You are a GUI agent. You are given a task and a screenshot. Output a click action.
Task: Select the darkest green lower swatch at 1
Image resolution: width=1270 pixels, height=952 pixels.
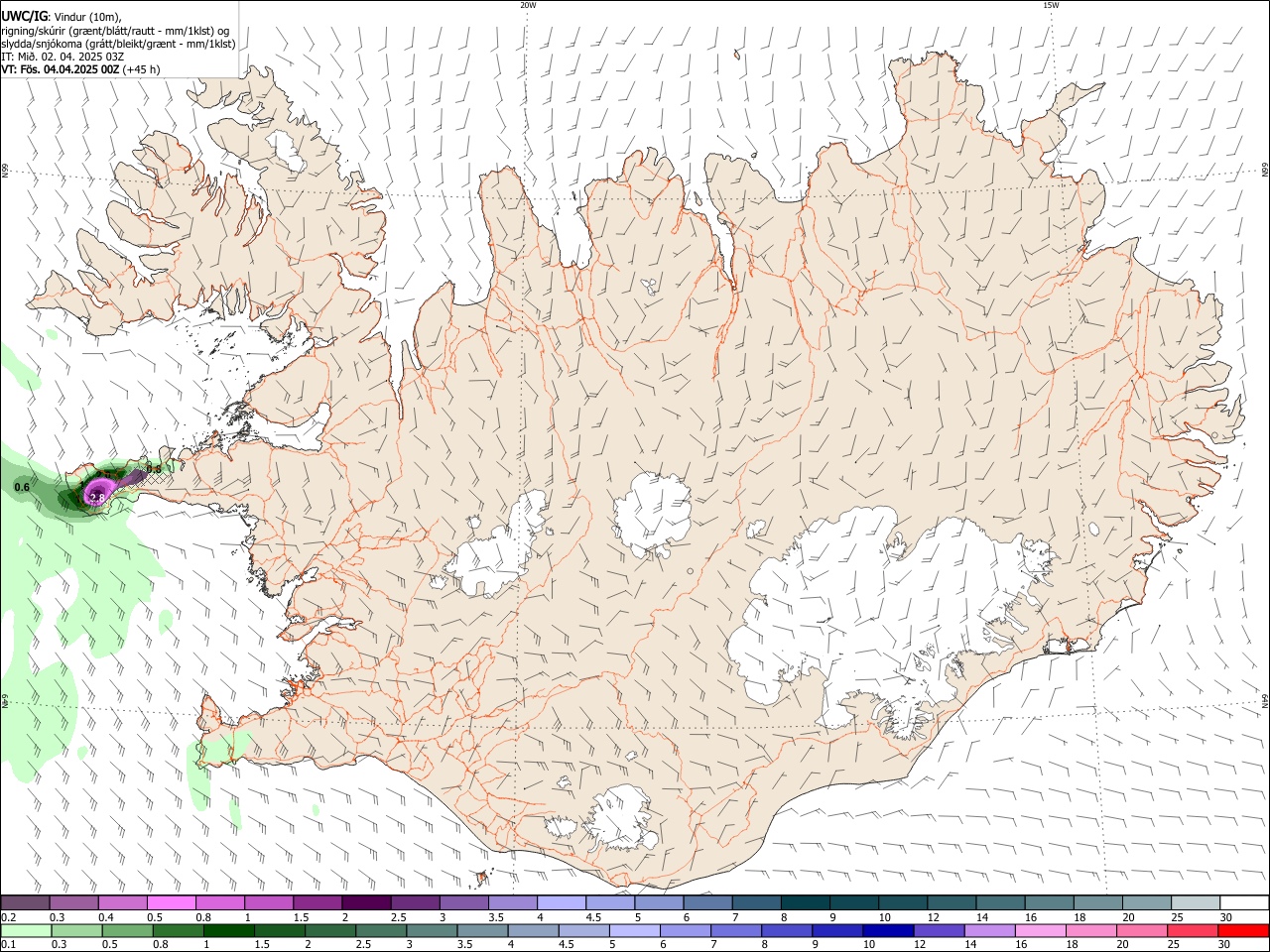(229, 930)
